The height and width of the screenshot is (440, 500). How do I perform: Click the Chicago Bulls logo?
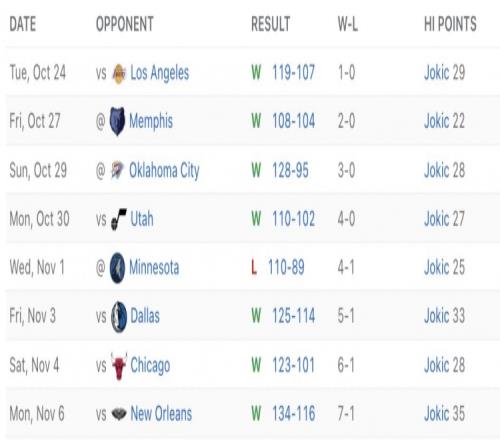pos(119,366)
